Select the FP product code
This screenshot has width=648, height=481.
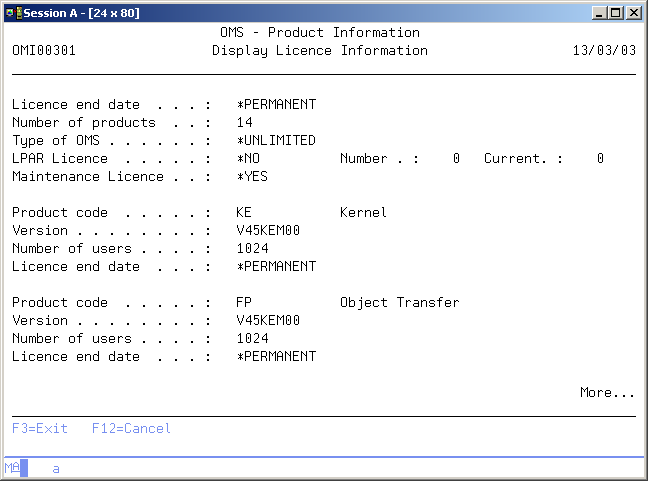coord(244,303)
